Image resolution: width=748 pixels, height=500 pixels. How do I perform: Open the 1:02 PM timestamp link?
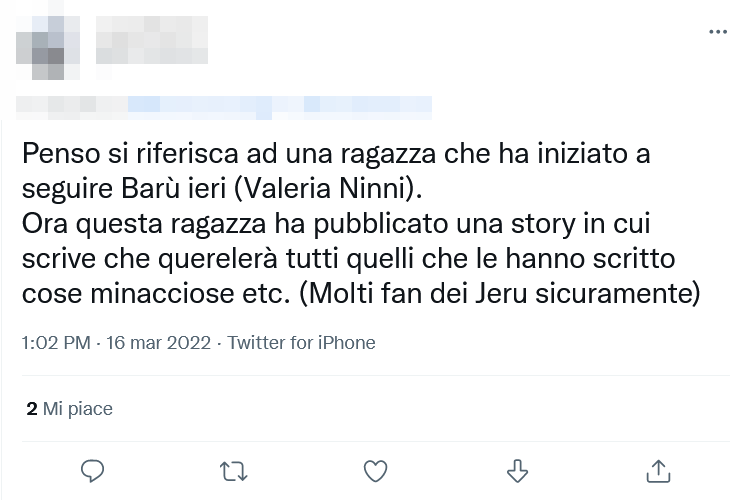(55, 343)
